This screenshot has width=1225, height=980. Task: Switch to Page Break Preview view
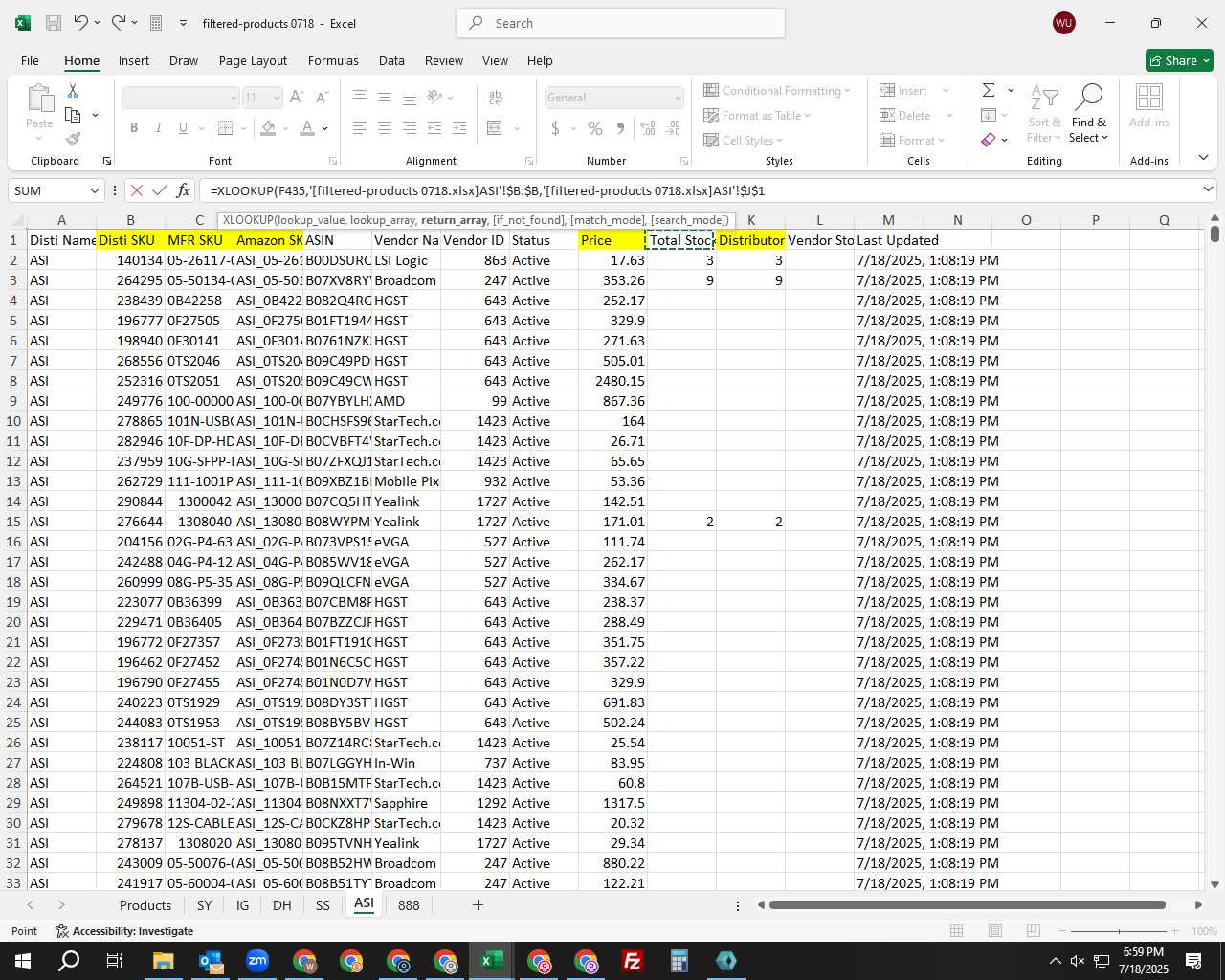point(1033,930)
